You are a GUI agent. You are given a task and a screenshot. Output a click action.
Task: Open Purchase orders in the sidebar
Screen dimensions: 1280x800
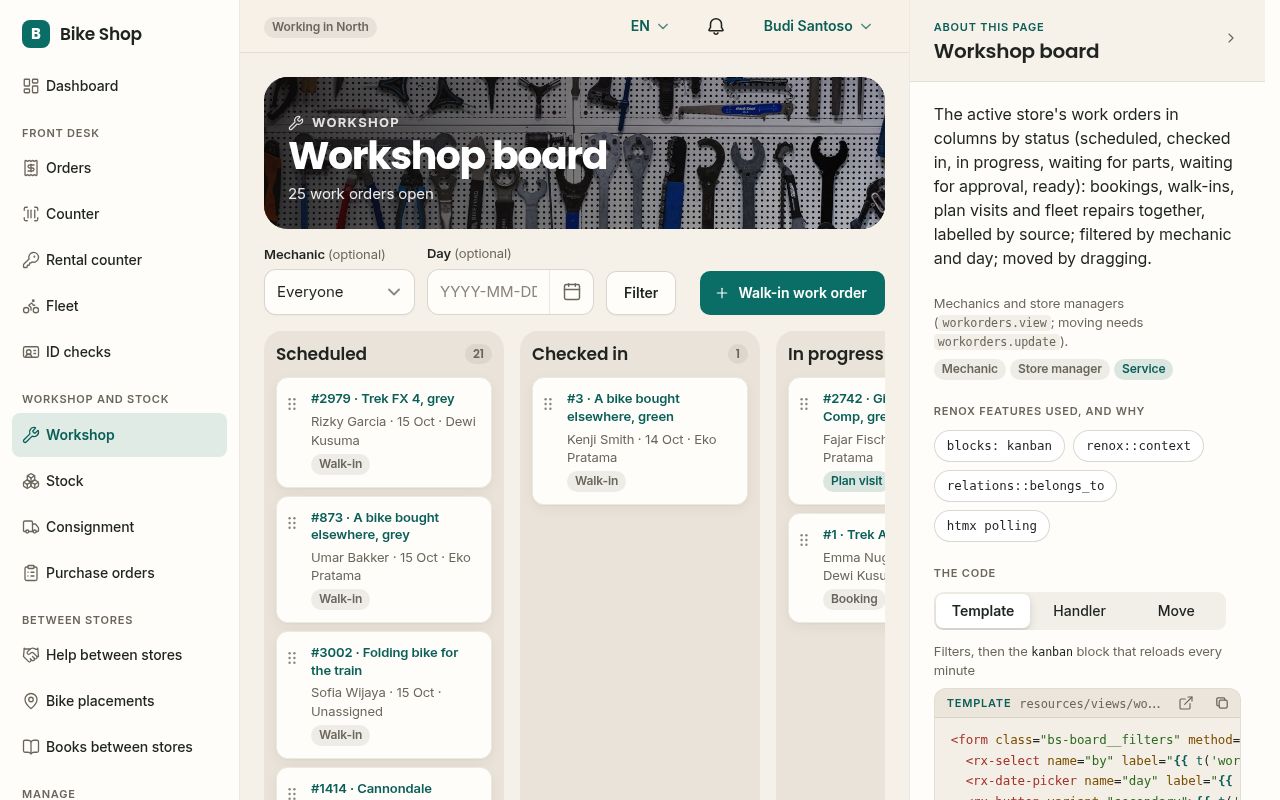(x=119, y=573)
